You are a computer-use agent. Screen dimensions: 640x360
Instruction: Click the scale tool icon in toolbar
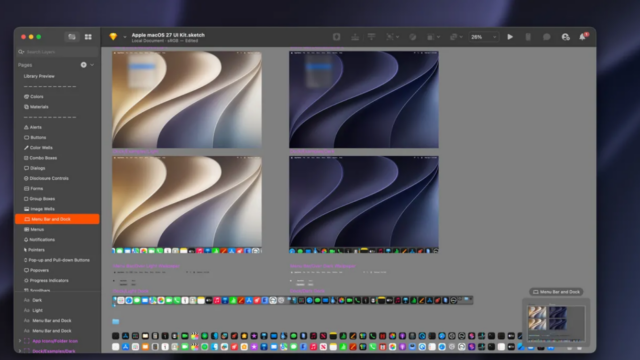390,37
